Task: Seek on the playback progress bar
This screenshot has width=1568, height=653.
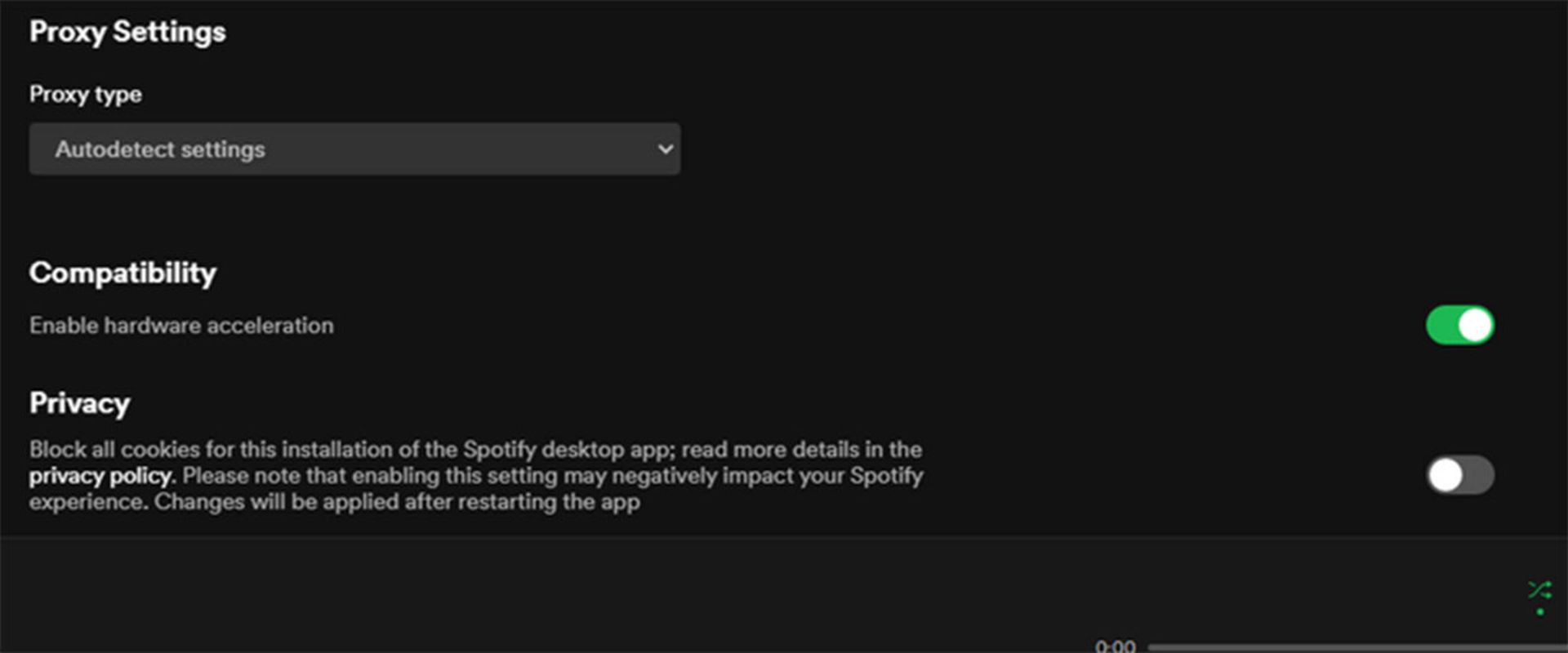Action: (1356, 647)
